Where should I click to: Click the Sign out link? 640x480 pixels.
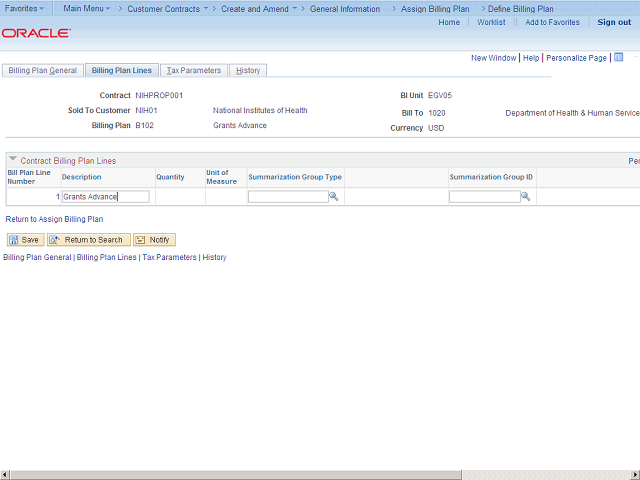[614, 22]
